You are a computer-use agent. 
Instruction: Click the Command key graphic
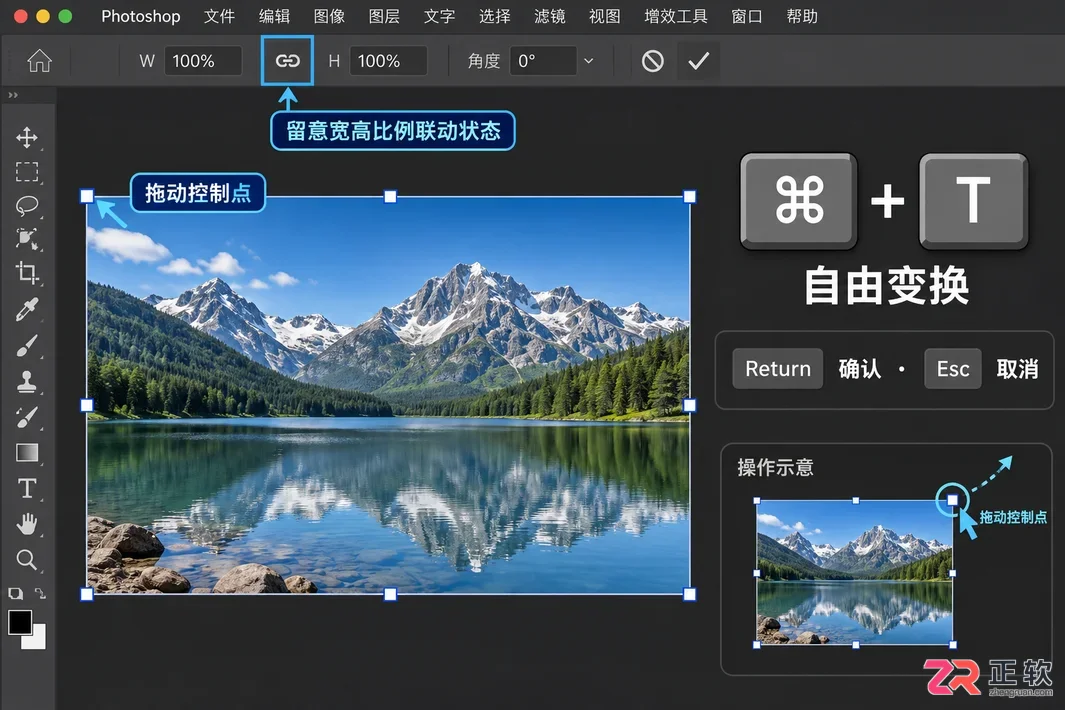799,200
